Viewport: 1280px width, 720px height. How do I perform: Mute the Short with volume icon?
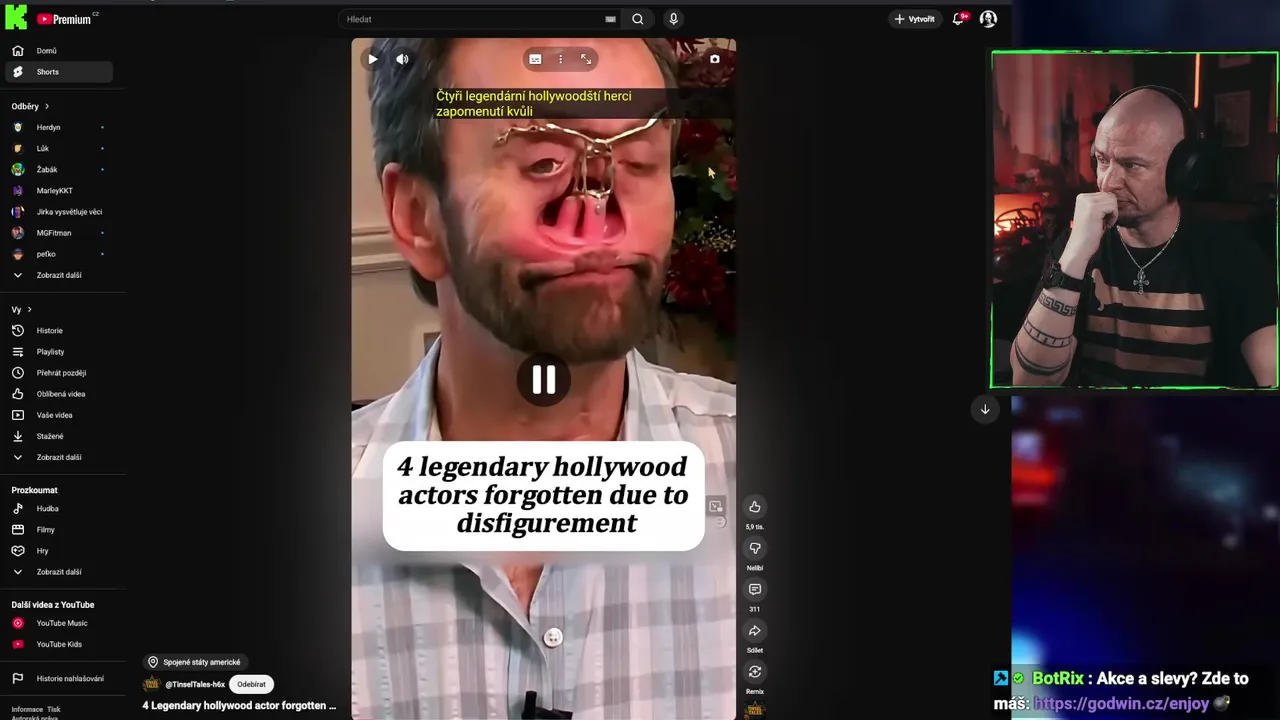click(402, 59)
